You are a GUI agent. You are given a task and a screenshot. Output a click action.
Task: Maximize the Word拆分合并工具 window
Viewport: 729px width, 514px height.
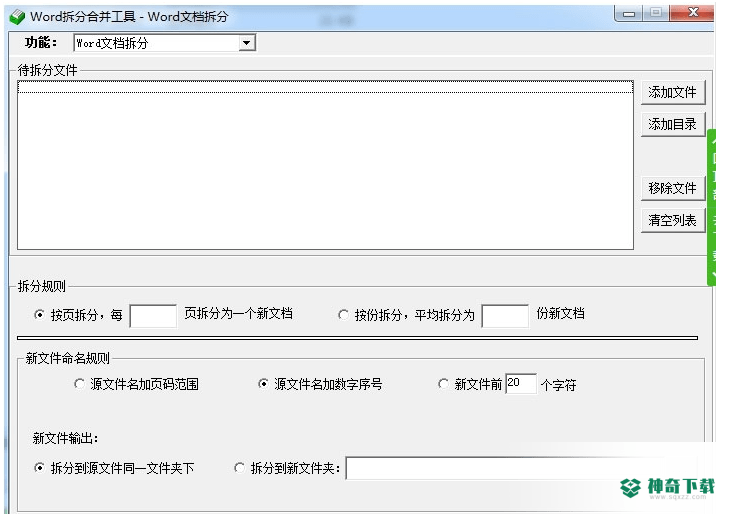656,13
